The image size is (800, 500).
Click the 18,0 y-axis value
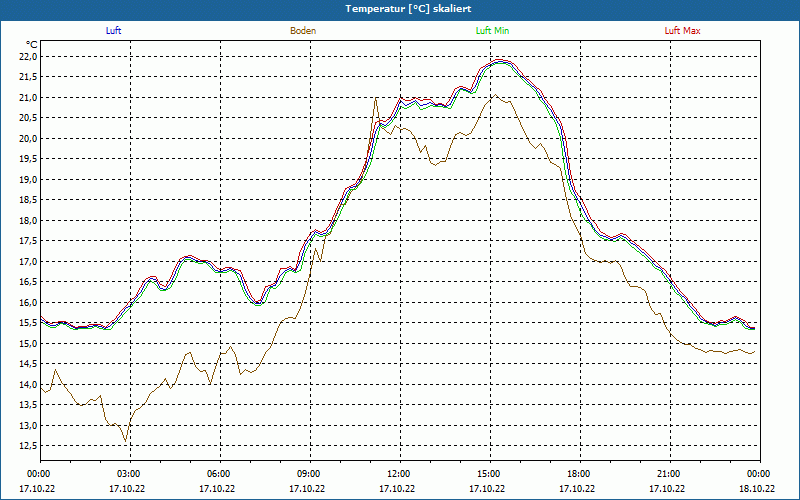(27, 220)
